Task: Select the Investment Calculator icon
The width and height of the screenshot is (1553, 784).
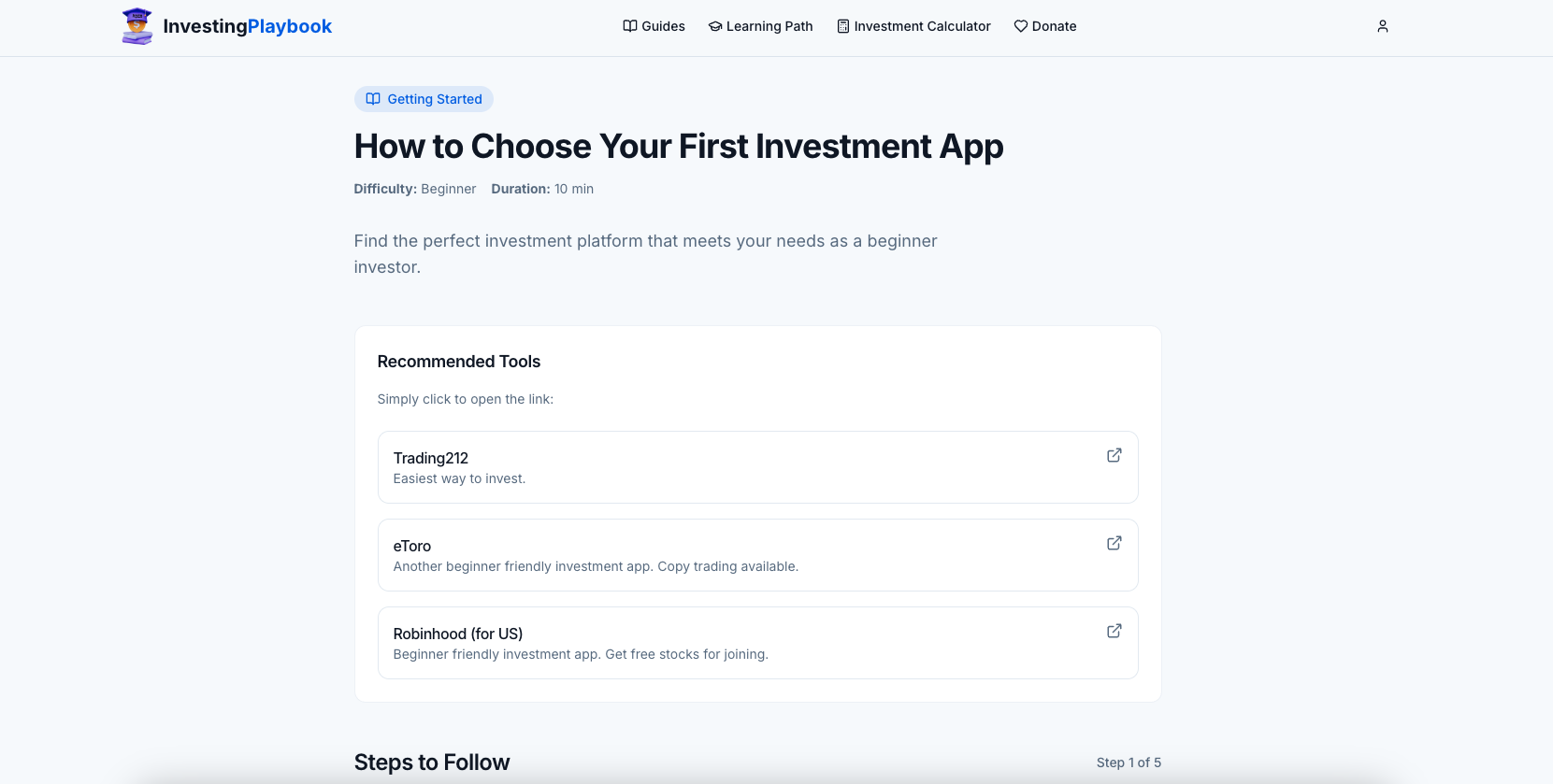Action: coord(841,26)
